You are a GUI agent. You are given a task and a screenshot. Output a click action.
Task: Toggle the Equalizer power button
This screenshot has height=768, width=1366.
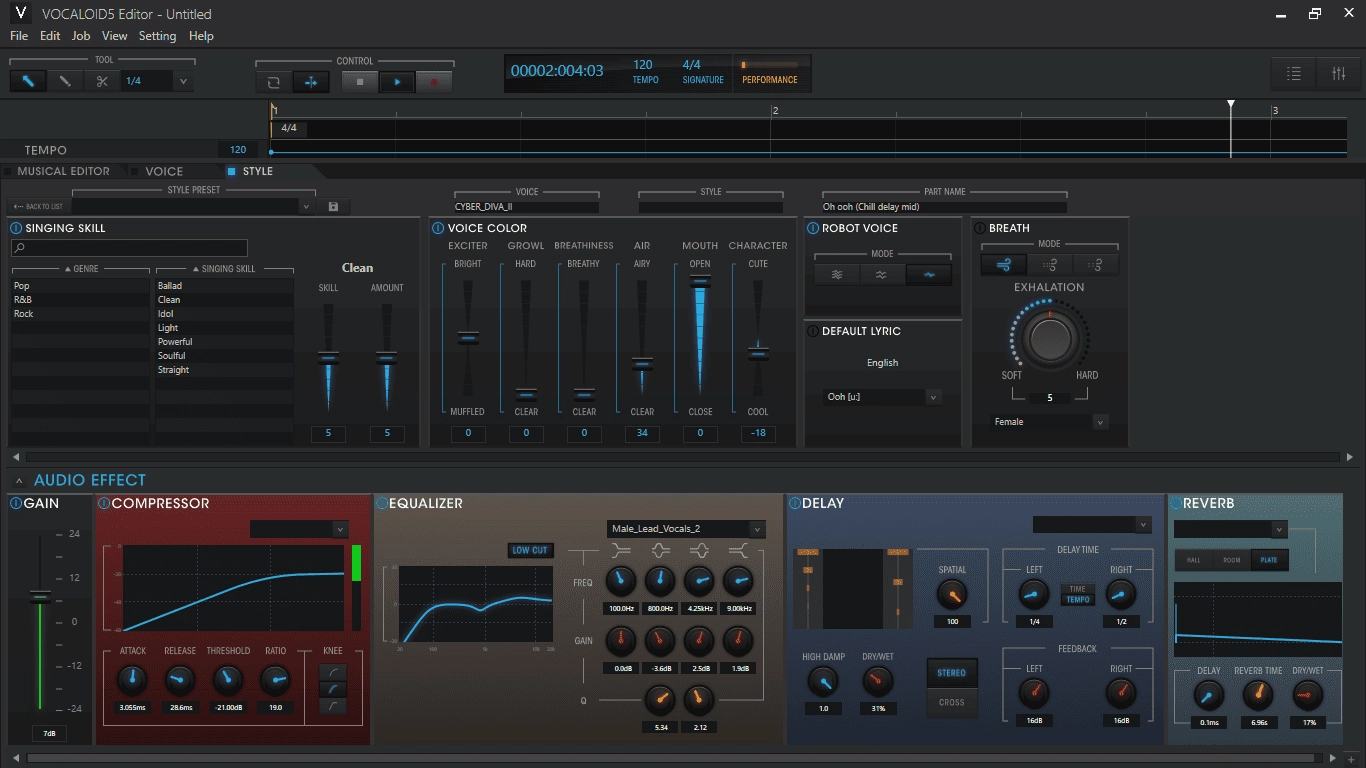tap(382, 503)
